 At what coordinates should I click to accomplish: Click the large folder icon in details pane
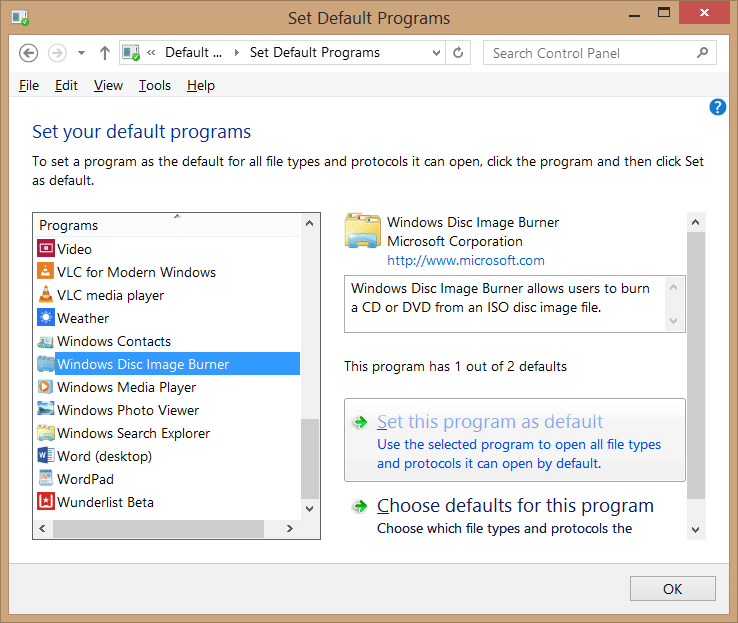(363, 231)
